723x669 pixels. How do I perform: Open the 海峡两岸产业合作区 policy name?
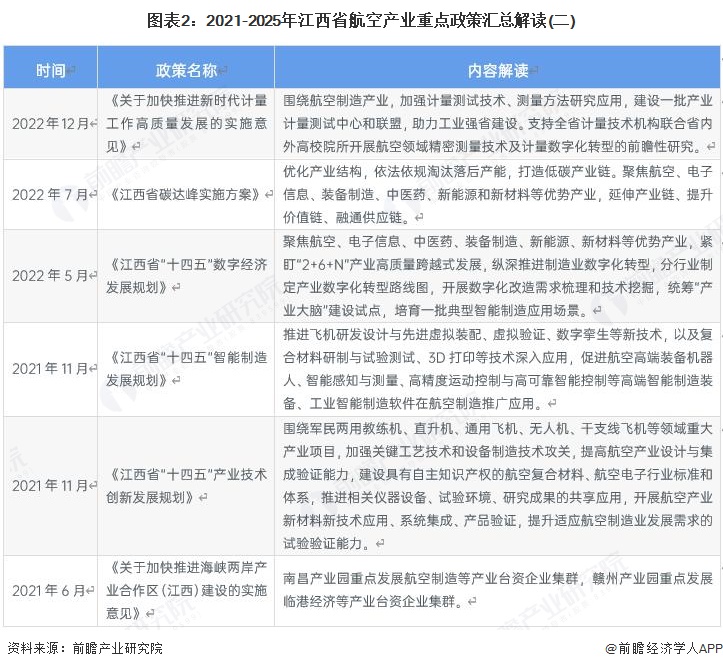[x=187, y=591]
